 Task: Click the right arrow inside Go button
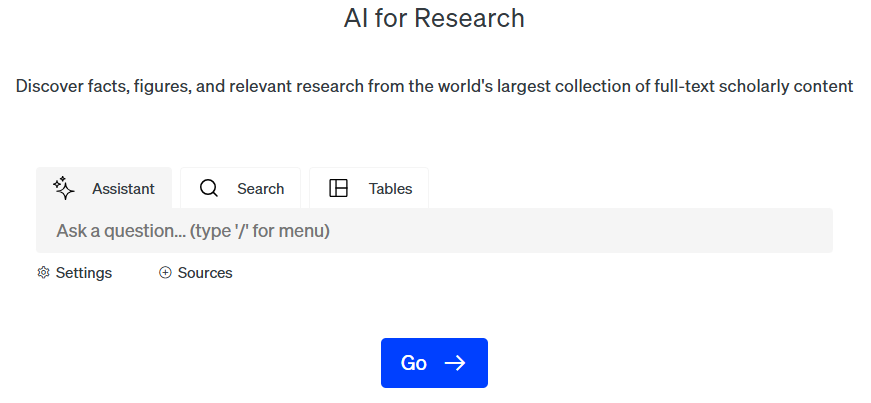tap(455, 363)
